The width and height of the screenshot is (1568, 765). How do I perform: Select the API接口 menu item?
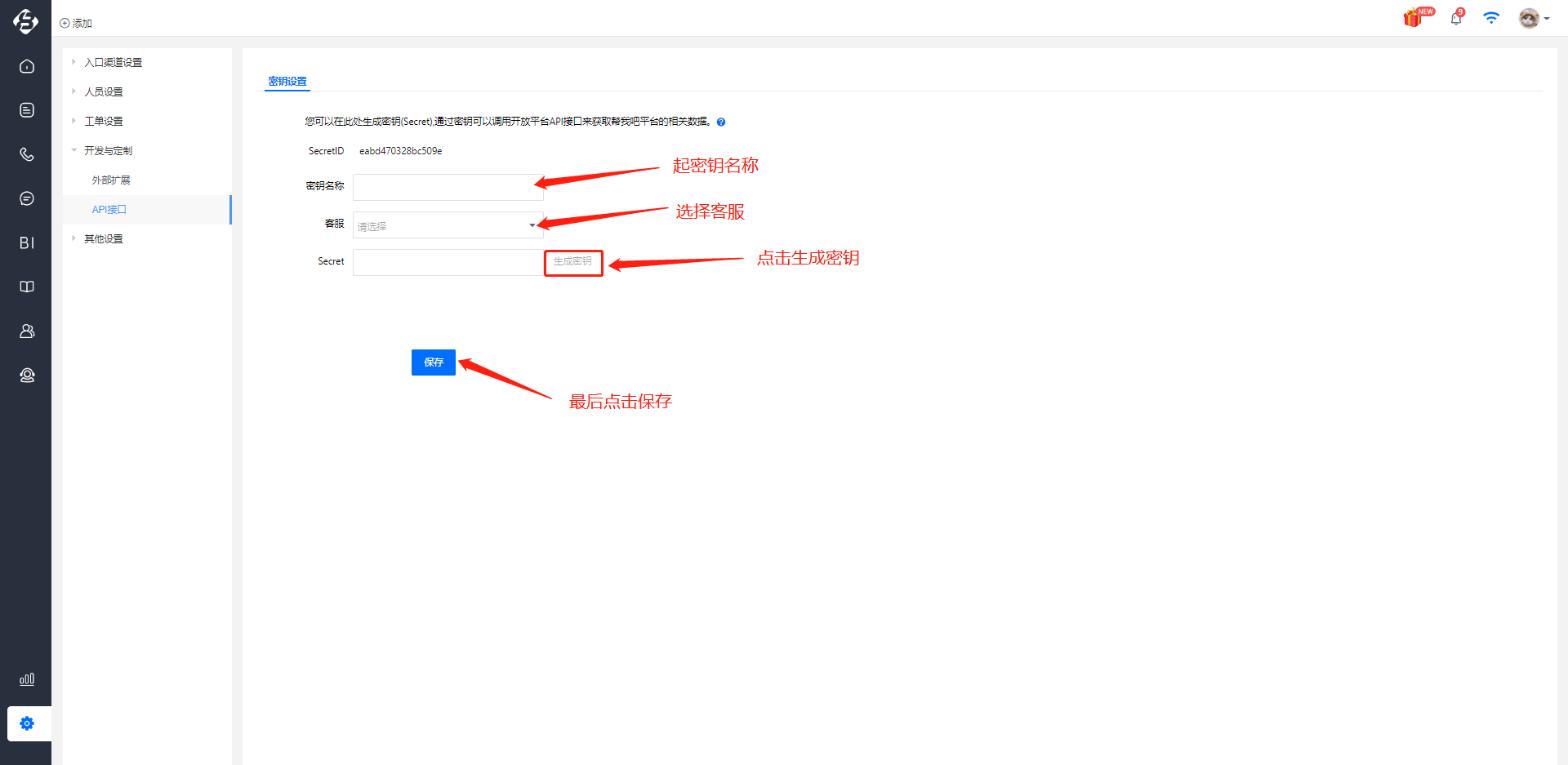coord(109,210)
